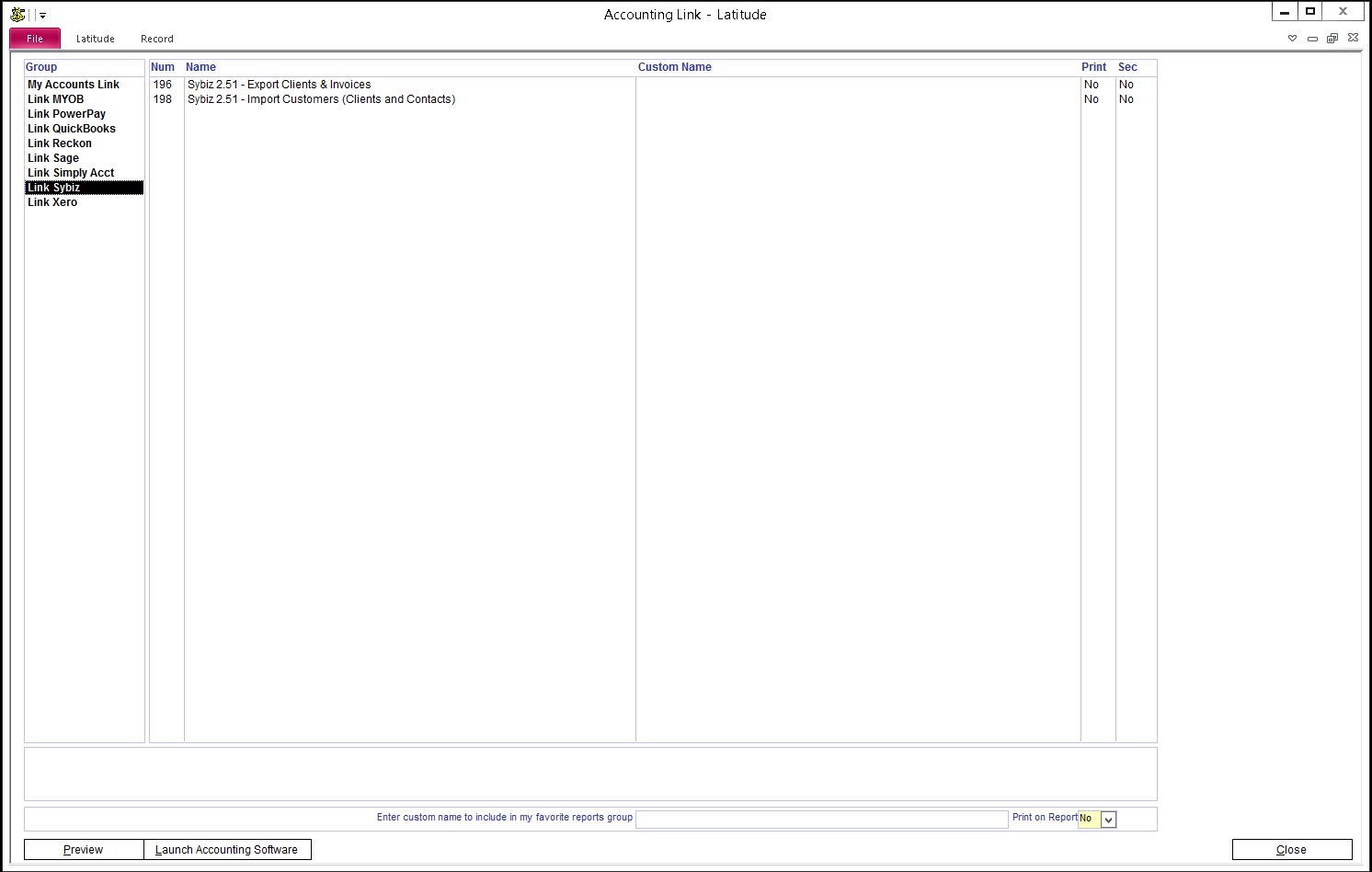Image resolution: width=1372 pixels, height=872 pixels.
Task: Select My Accounts Link group
Action: pos(84,85)
